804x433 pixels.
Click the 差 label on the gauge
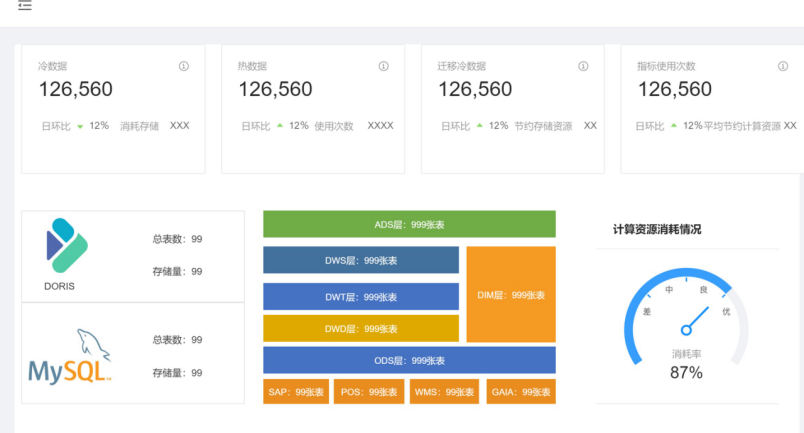point(647,311)
